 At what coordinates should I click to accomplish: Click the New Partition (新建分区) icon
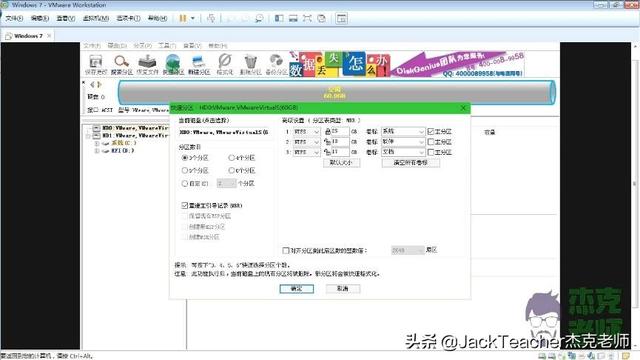pyautogui.click(x=199, y=64)
